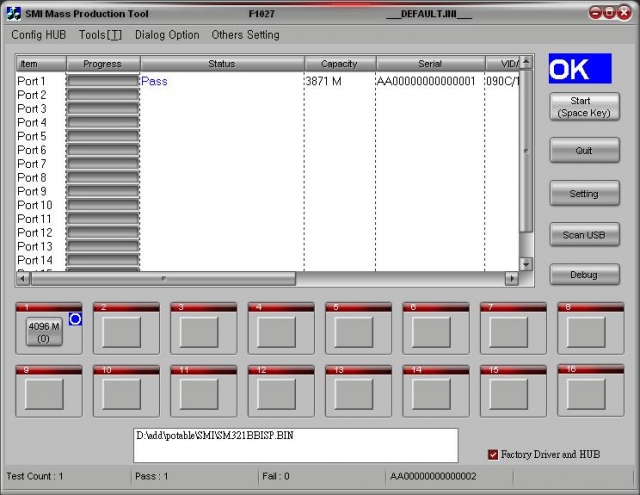Open the Dialog Option menu

[x=167, y=35]
